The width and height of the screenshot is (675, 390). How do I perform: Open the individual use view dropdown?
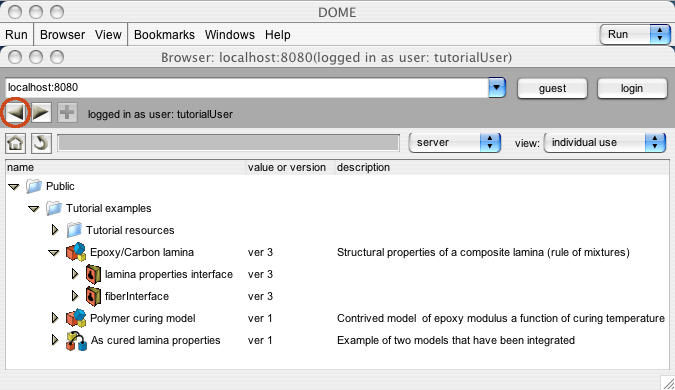(605, 142)
